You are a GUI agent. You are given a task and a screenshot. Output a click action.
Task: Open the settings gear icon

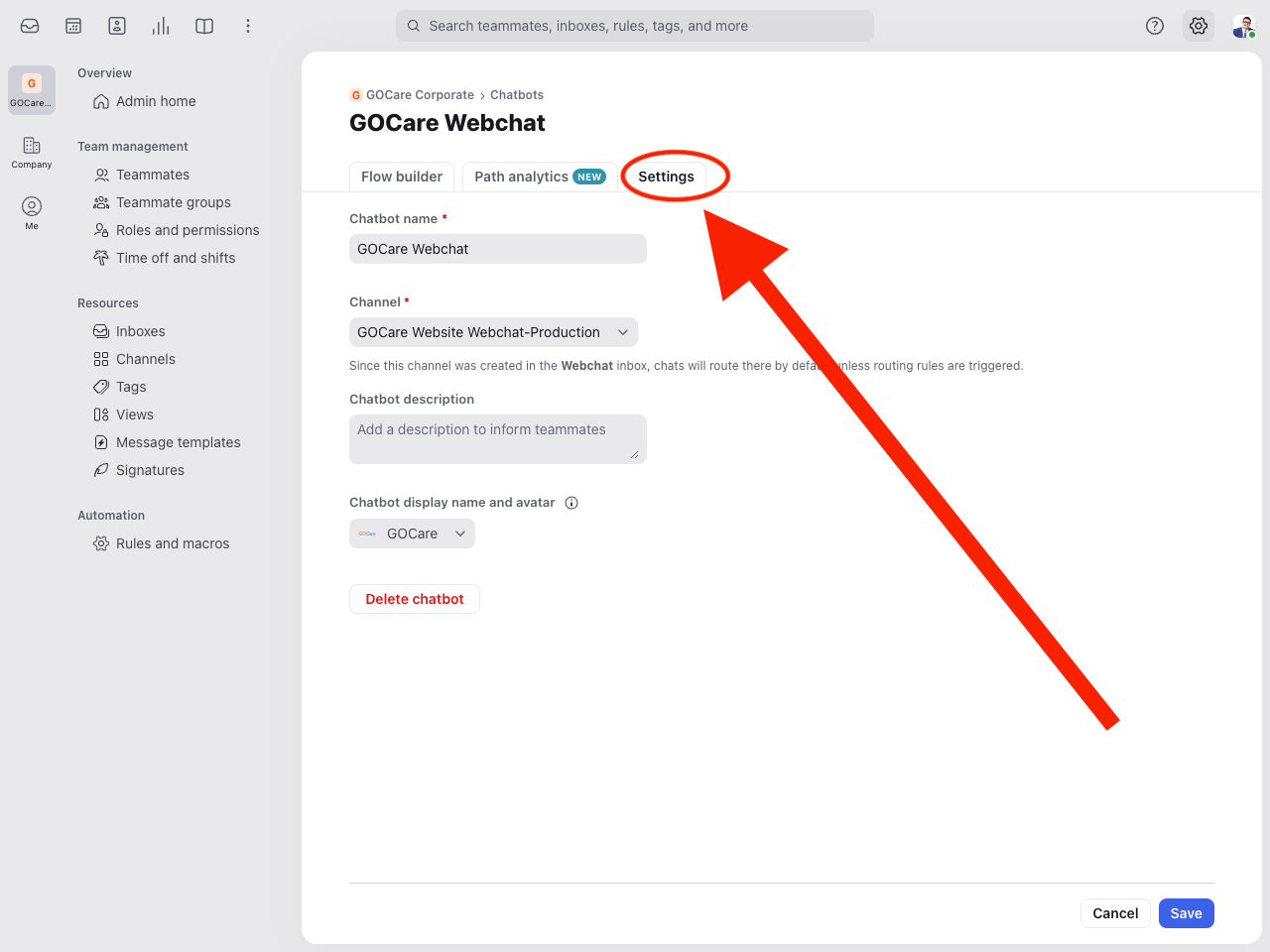(1199, 26)
